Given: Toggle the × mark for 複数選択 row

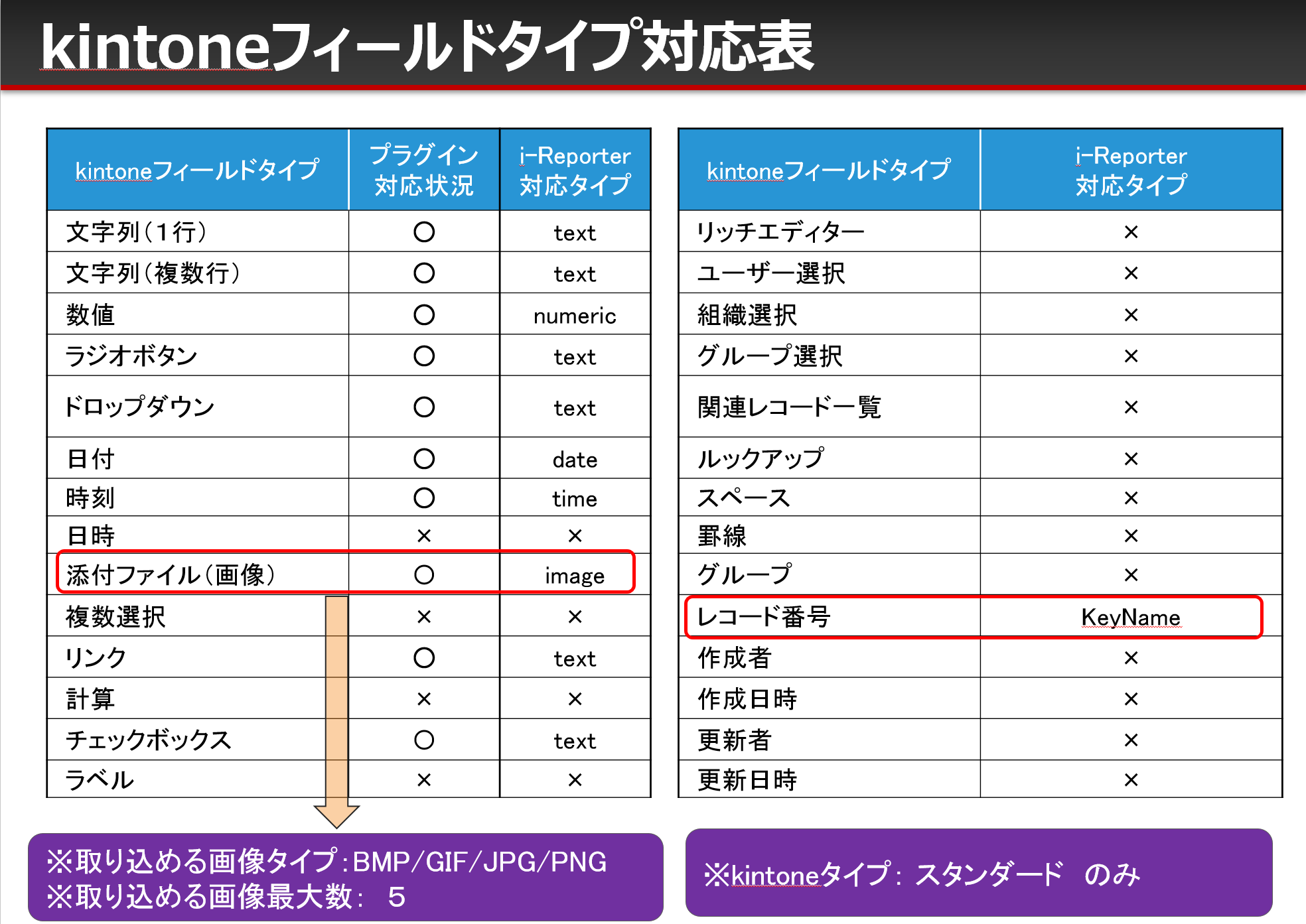Looking at the screenshot, I should click(424, 616).
